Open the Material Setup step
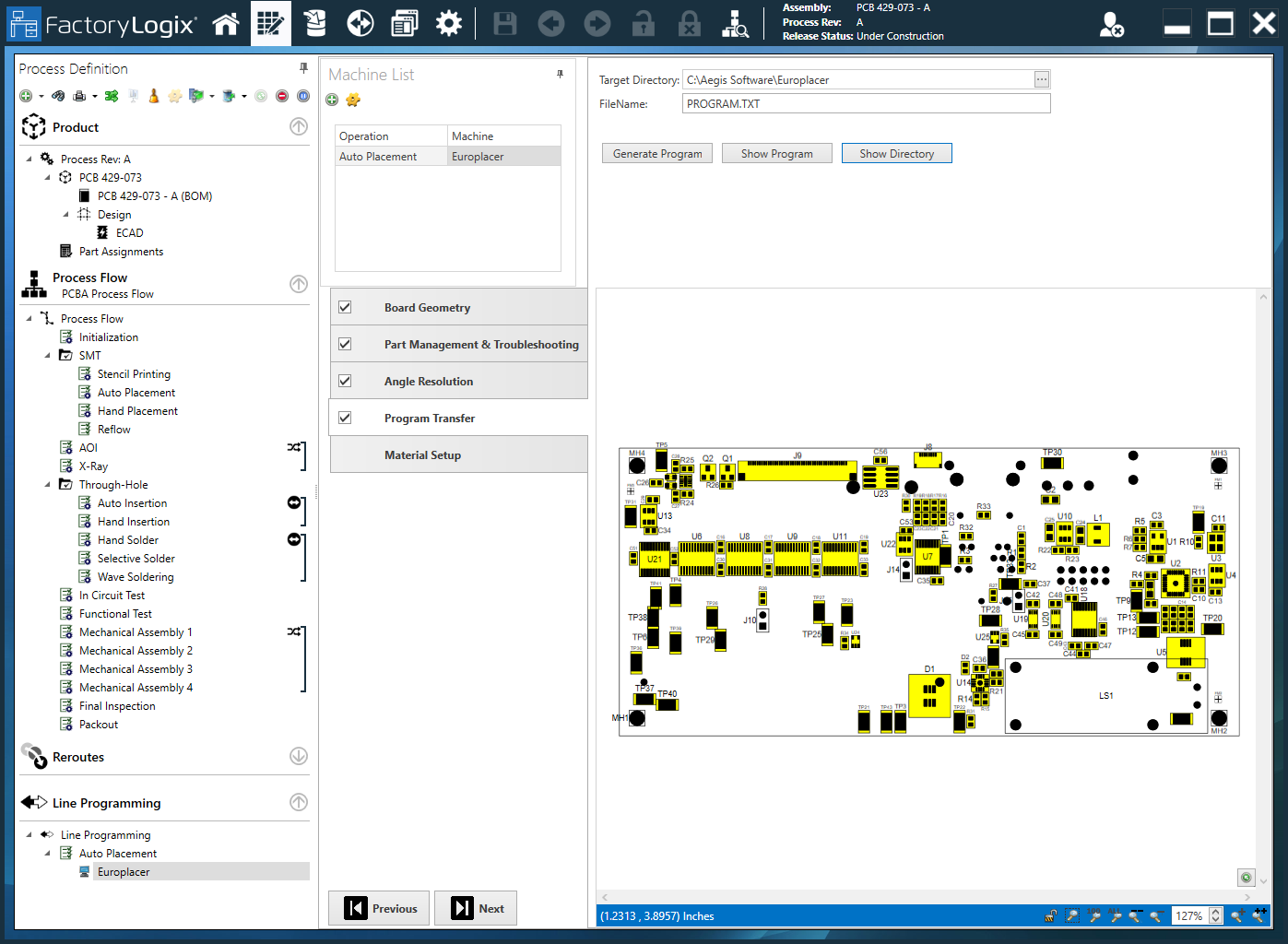Screen dimensions: 1288x944 (422, 454)
